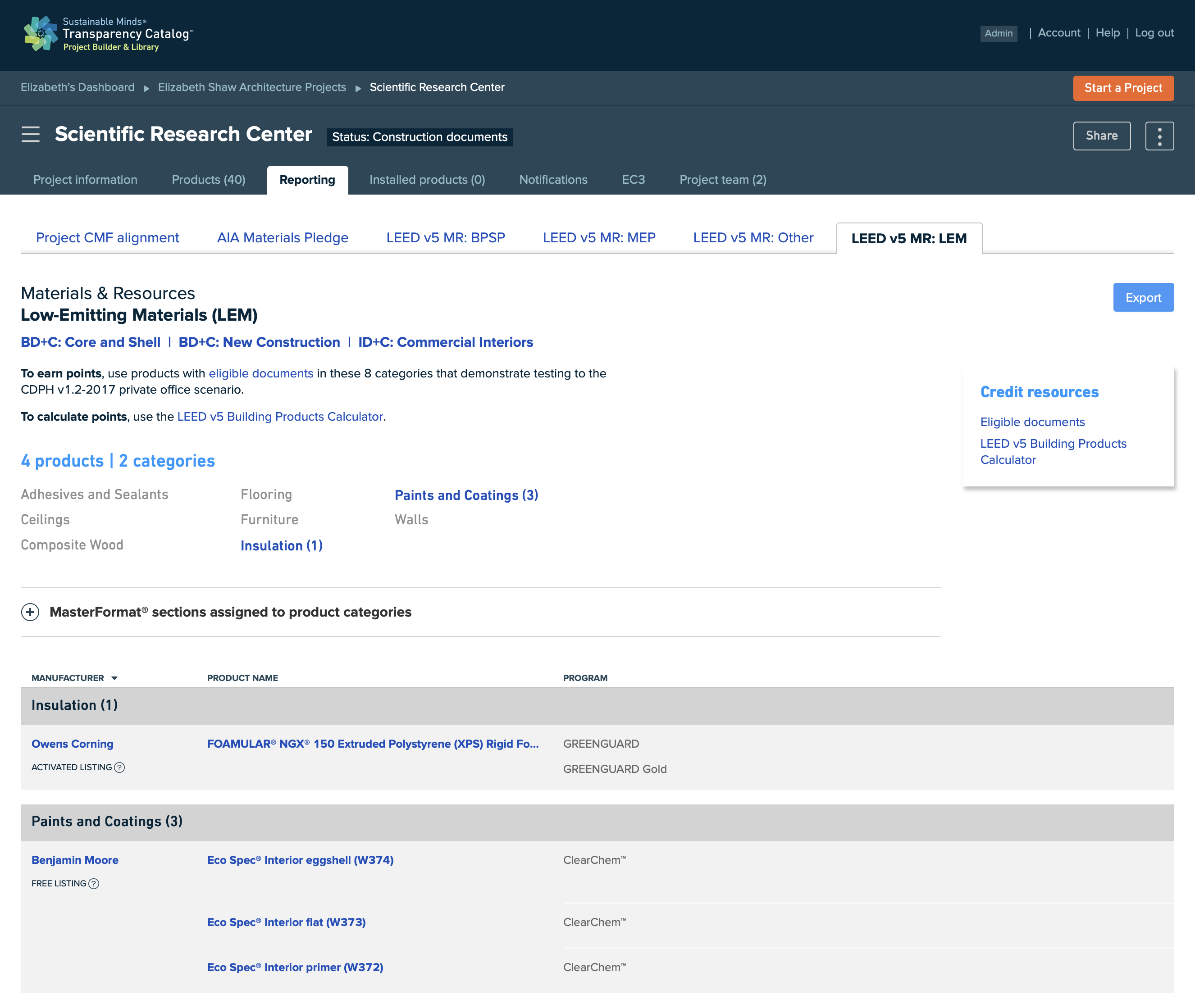Switch to LEED v5 MR: BPSP tab
Screen dimensions: 1195x1008
pyautogui.click(x=446, y=238)
